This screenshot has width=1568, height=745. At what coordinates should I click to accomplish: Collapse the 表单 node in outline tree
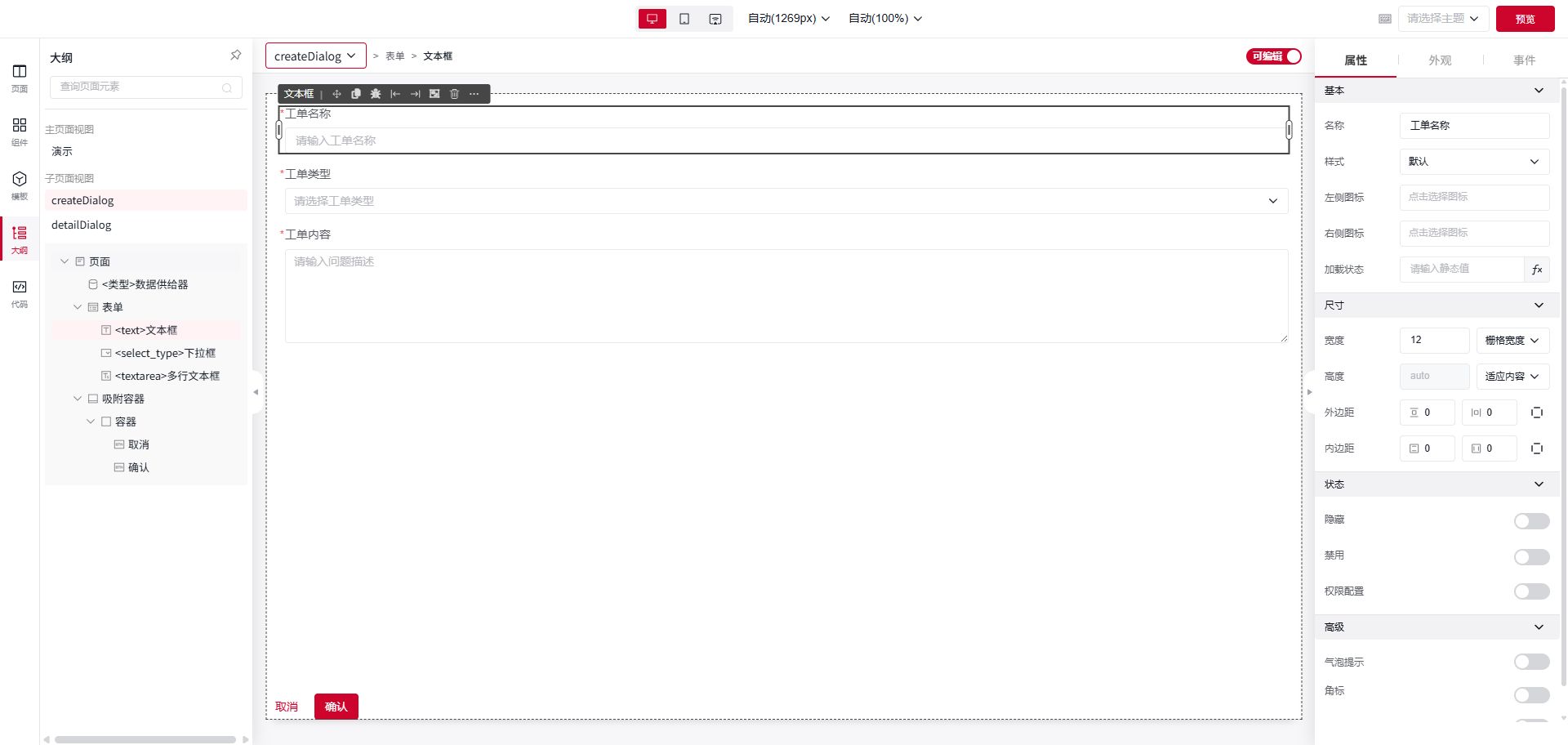pyautogui.click(x=78, y=307)
